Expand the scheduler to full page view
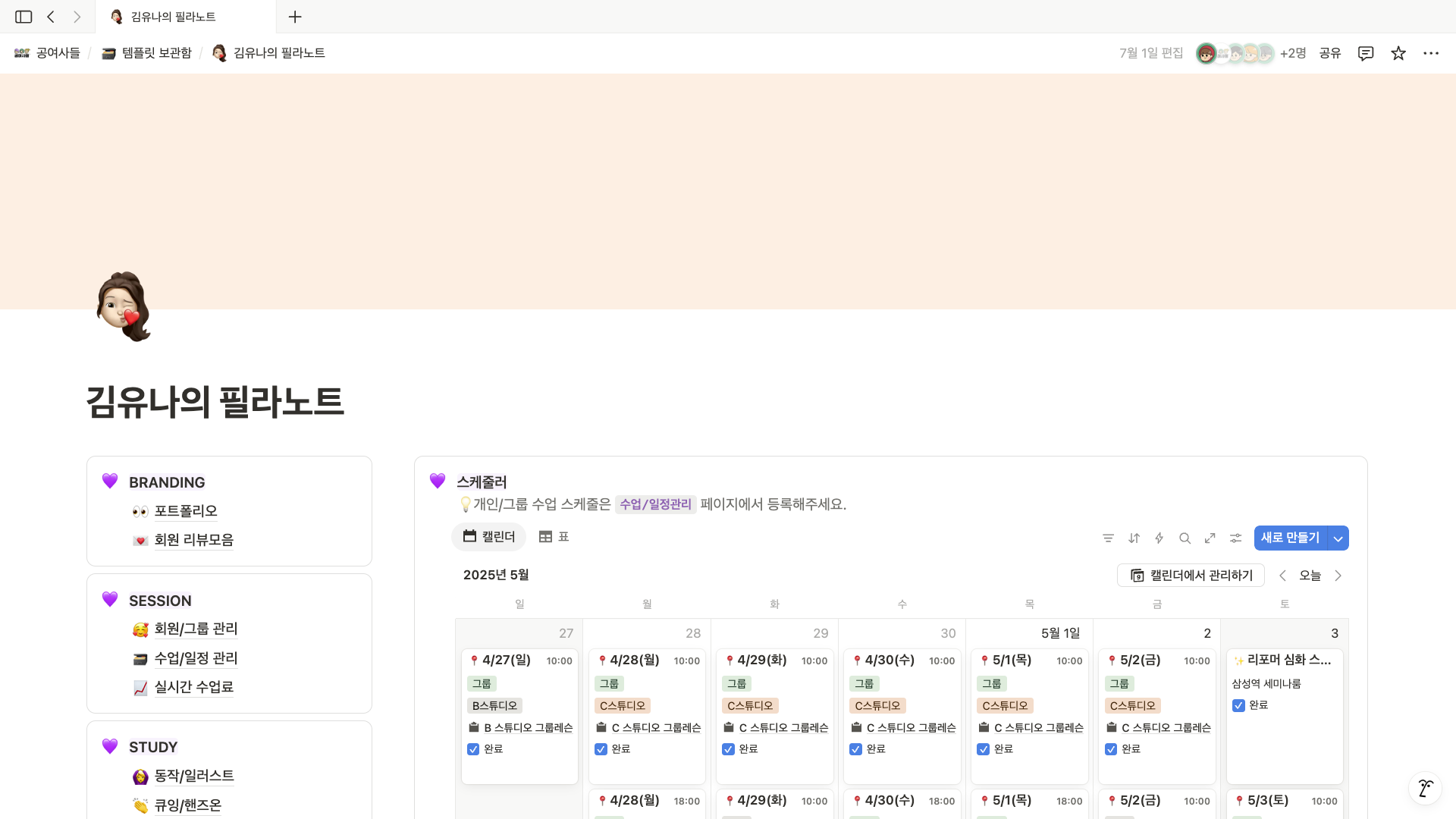1456x819 pixels. click(x=1210, y=538)
